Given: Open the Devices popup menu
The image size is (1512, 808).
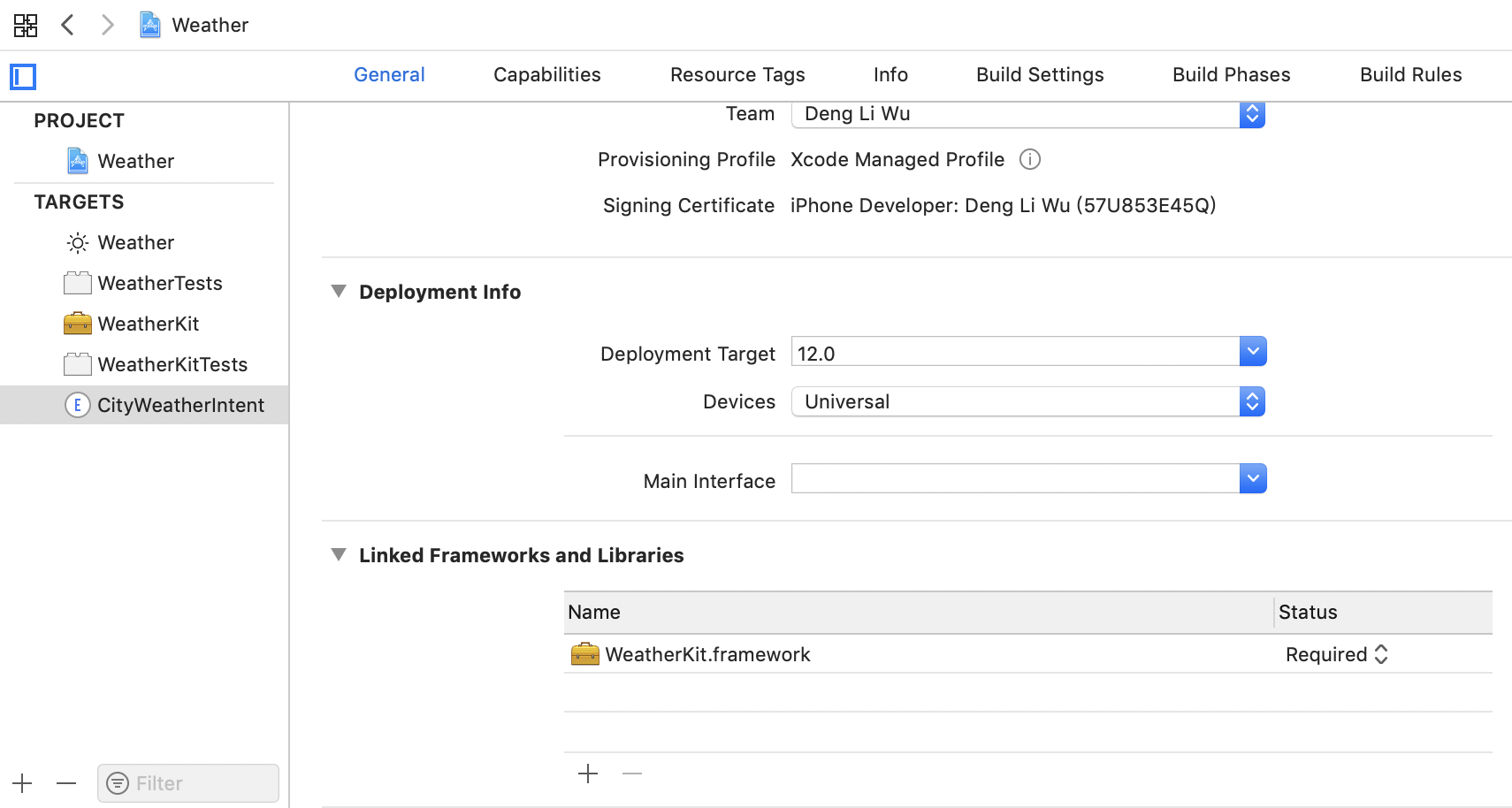Looking at the screenshot, I should coord(1252,402).
